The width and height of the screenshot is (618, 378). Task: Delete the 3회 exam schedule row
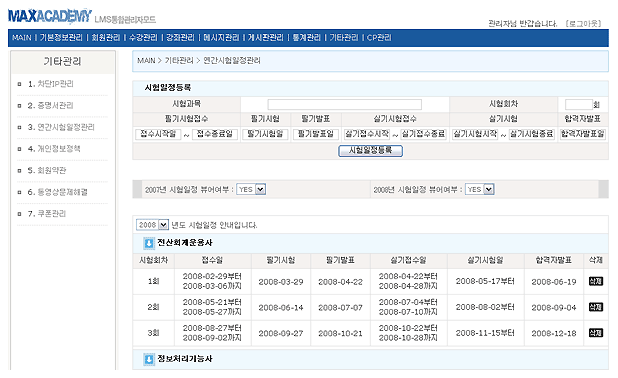[x=596, y=333]
